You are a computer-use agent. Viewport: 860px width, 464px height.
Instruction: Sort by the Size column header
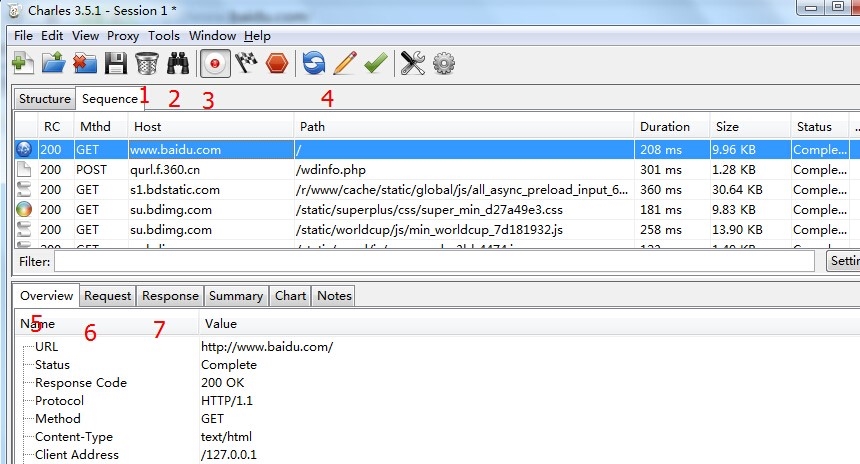coord(750,127)
